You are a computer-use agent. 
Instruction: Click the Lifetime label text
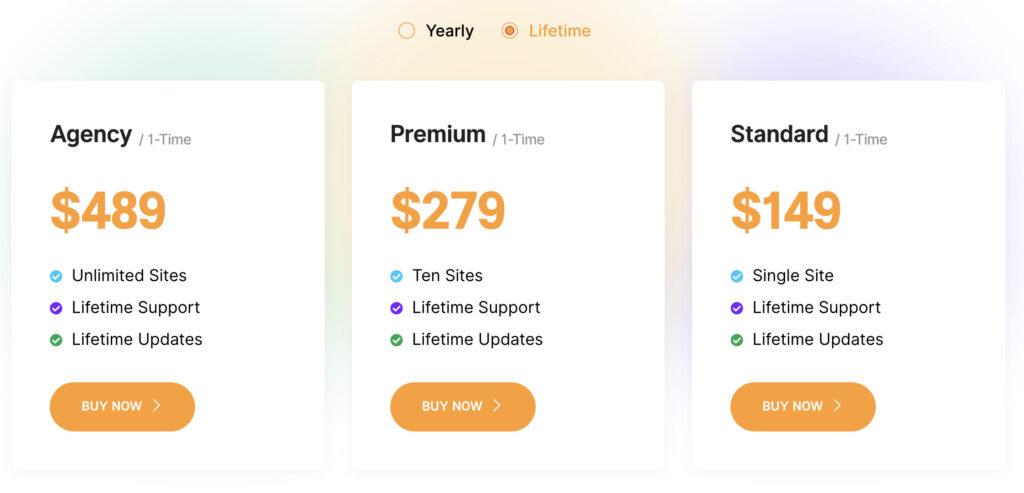(559, 31)
